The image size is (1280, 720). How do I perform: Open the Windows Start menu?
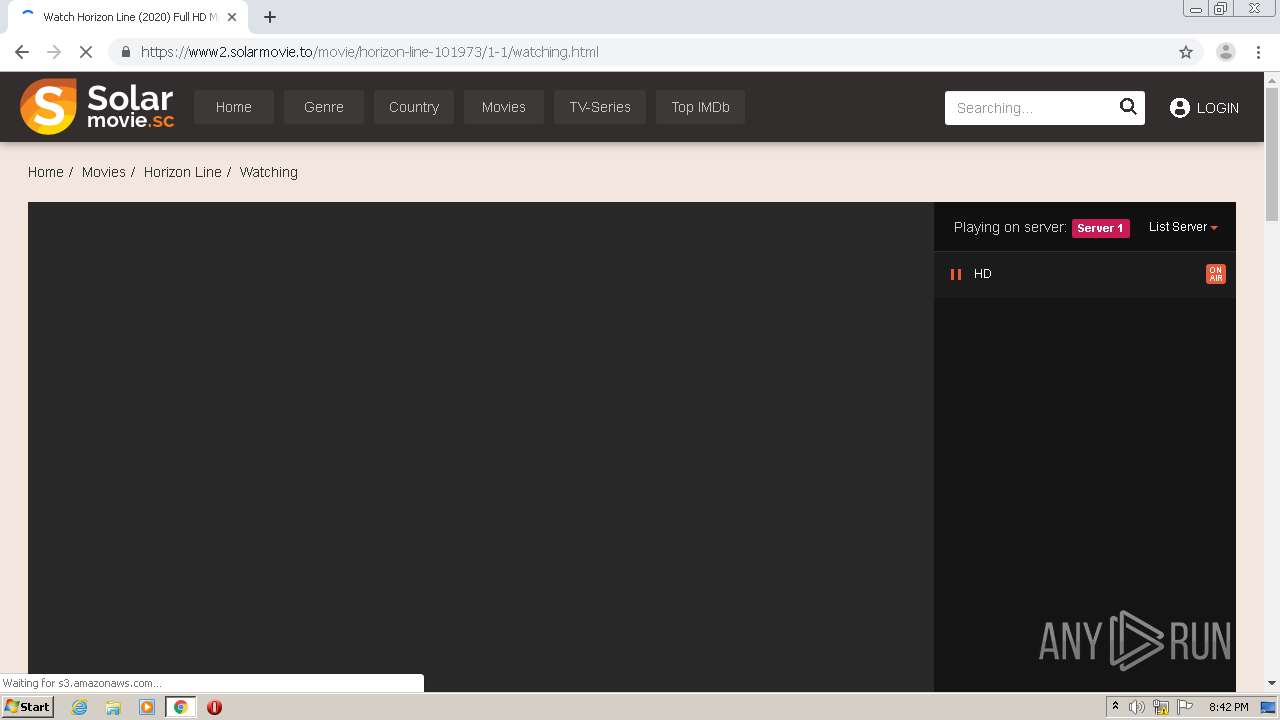(x=28, y=706)
